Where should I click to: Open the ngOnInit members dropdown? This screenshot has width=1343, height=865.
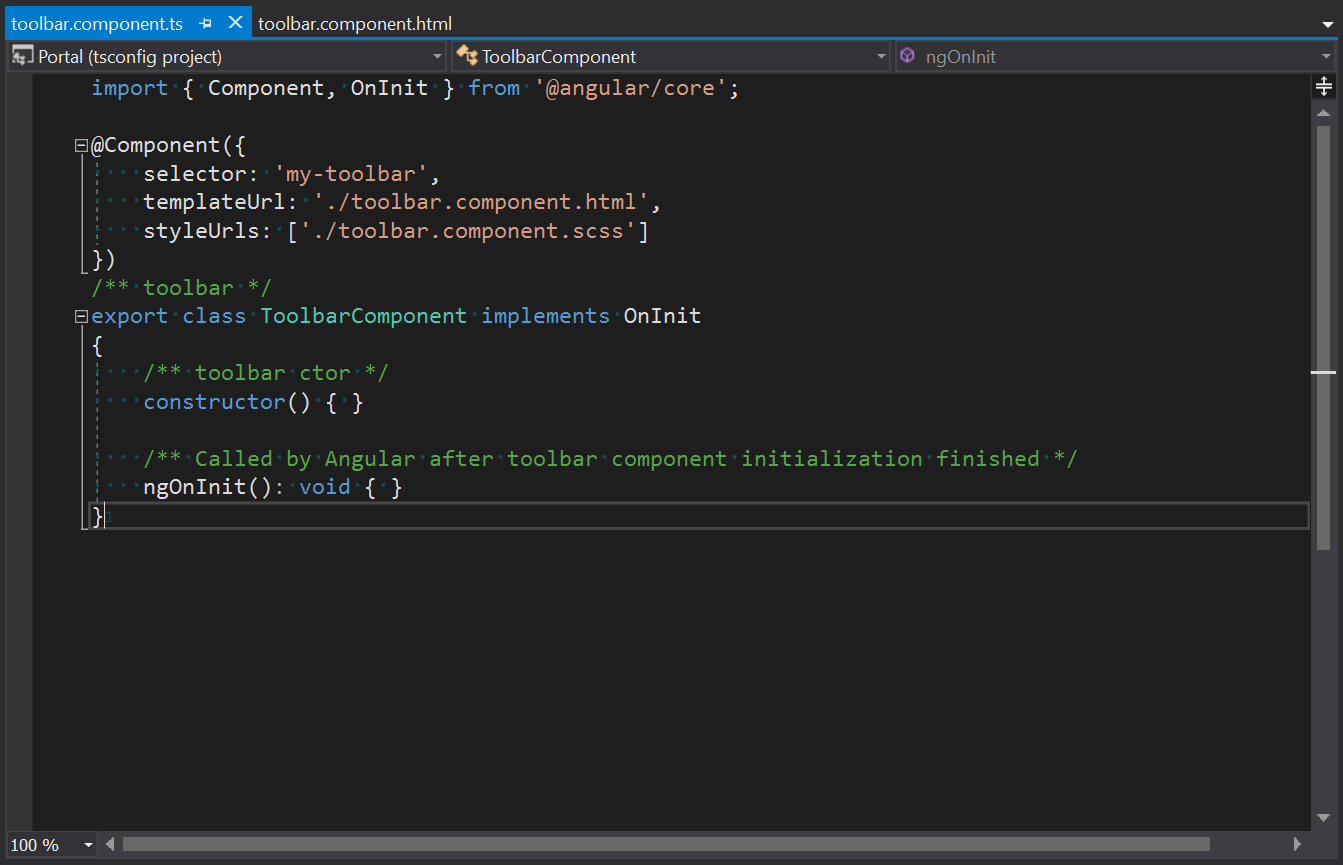[1326, 56]
